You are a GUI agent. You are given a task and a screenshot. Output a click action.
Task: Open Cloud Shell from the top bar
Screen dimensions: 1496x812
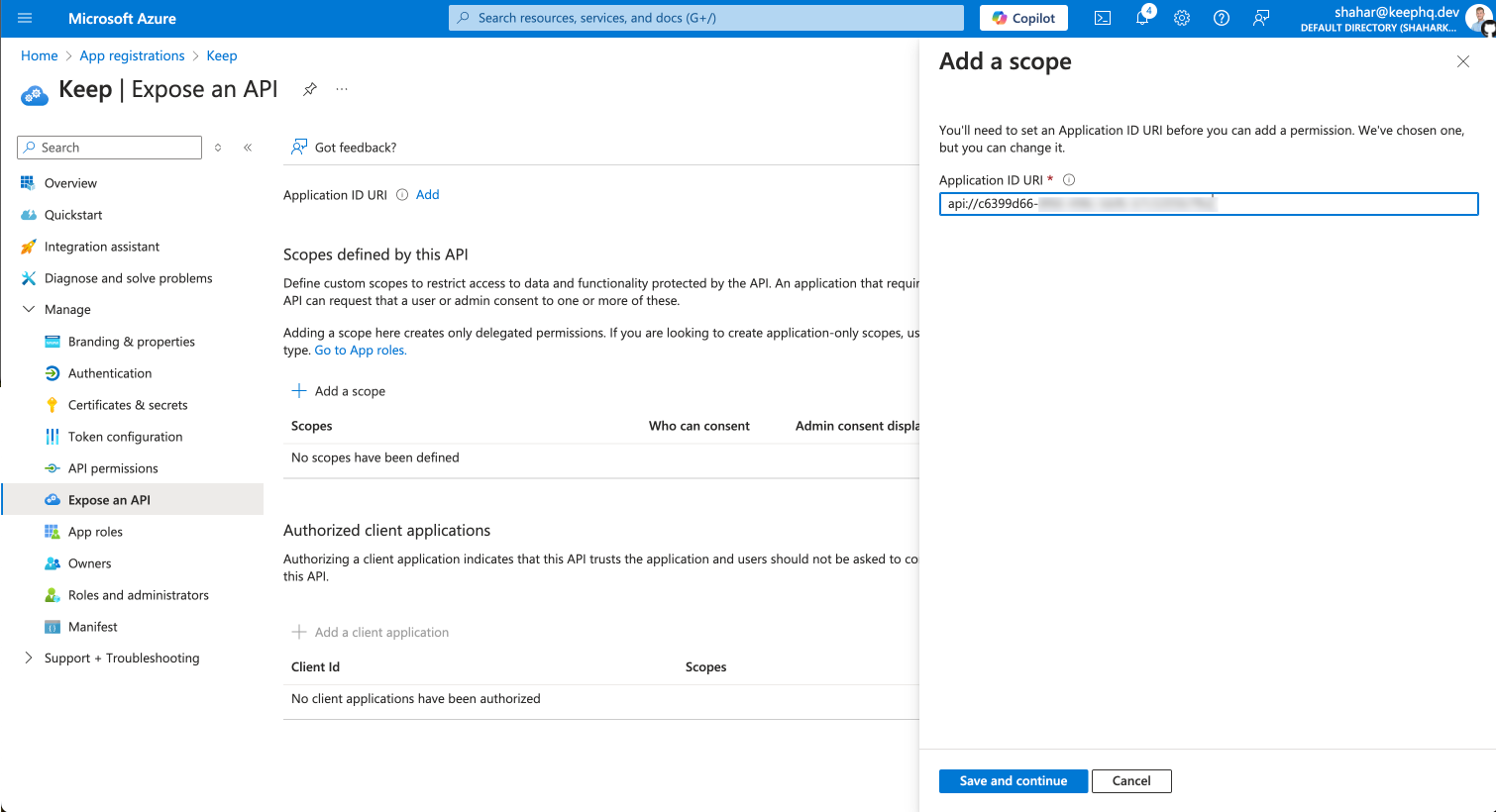[1103, 18]
